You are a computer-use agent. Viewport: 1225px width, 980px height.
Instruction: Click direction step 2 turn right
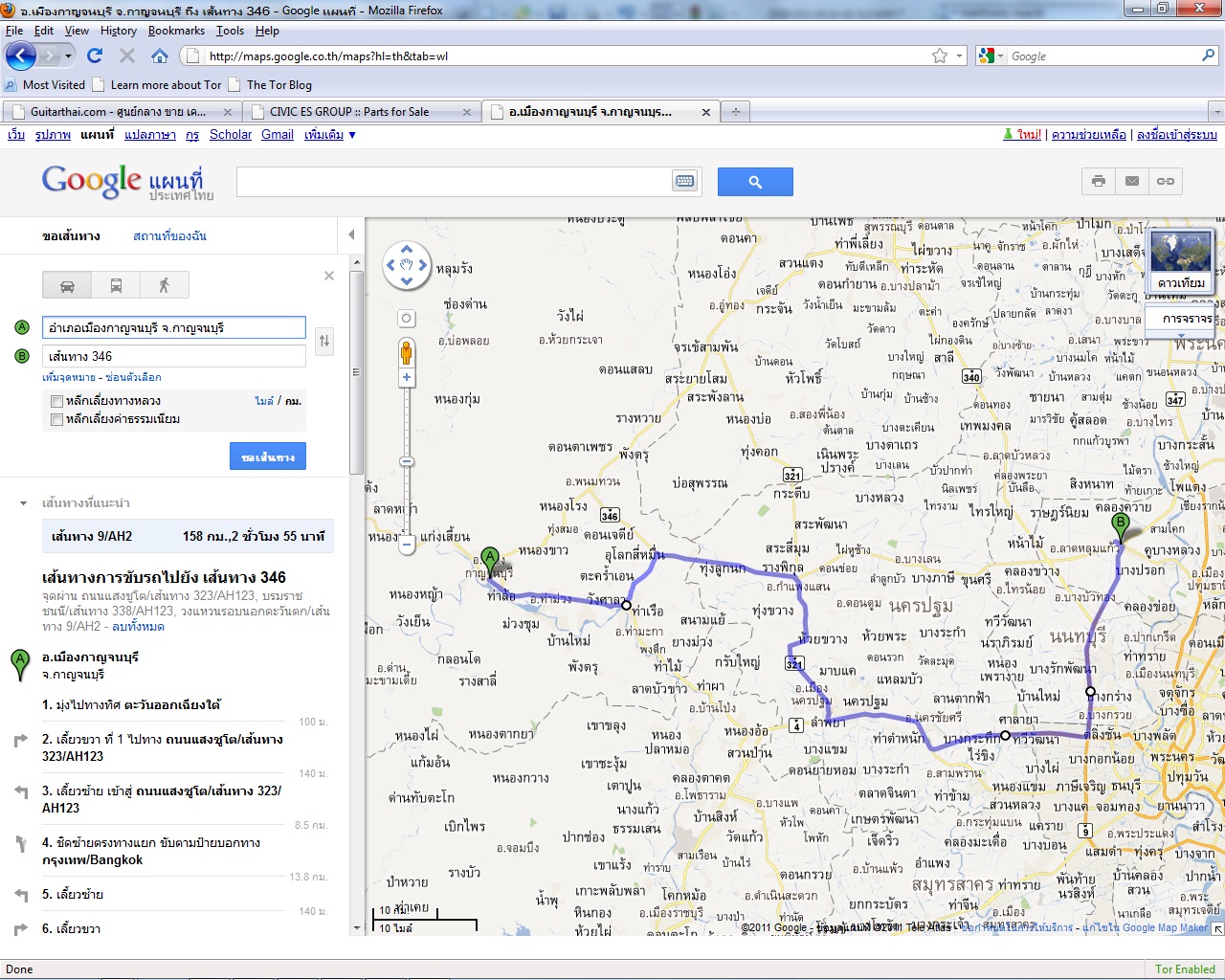[163, 747]
